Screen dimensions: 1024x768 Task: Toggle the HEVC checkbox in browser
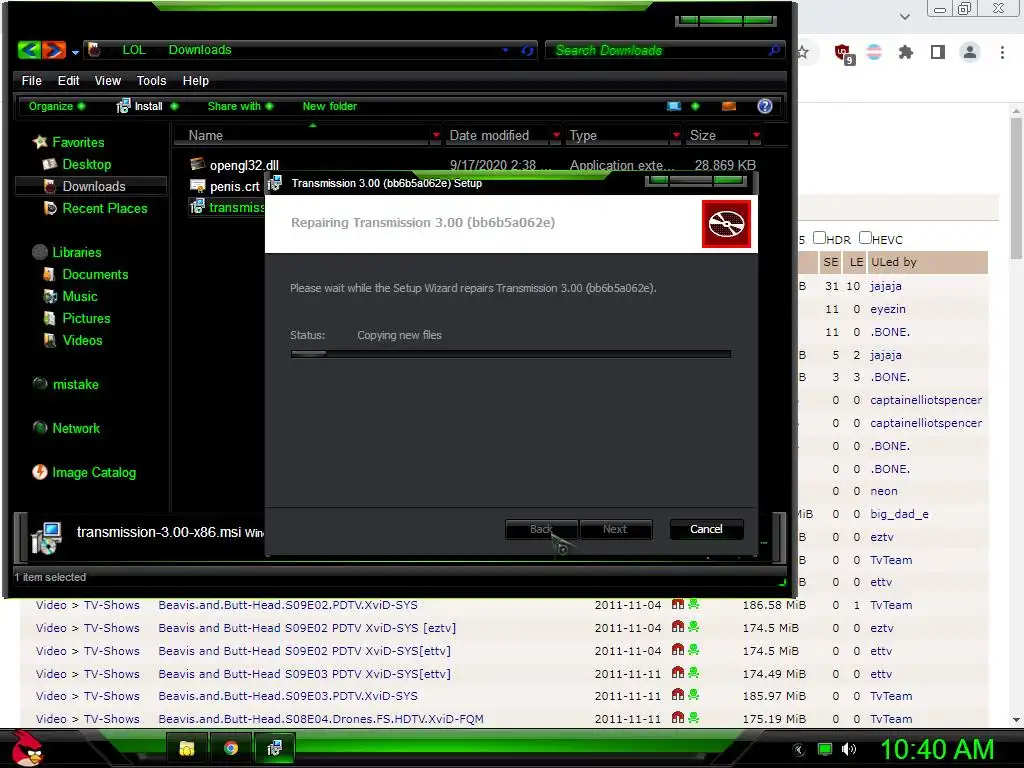coord(865,238)
